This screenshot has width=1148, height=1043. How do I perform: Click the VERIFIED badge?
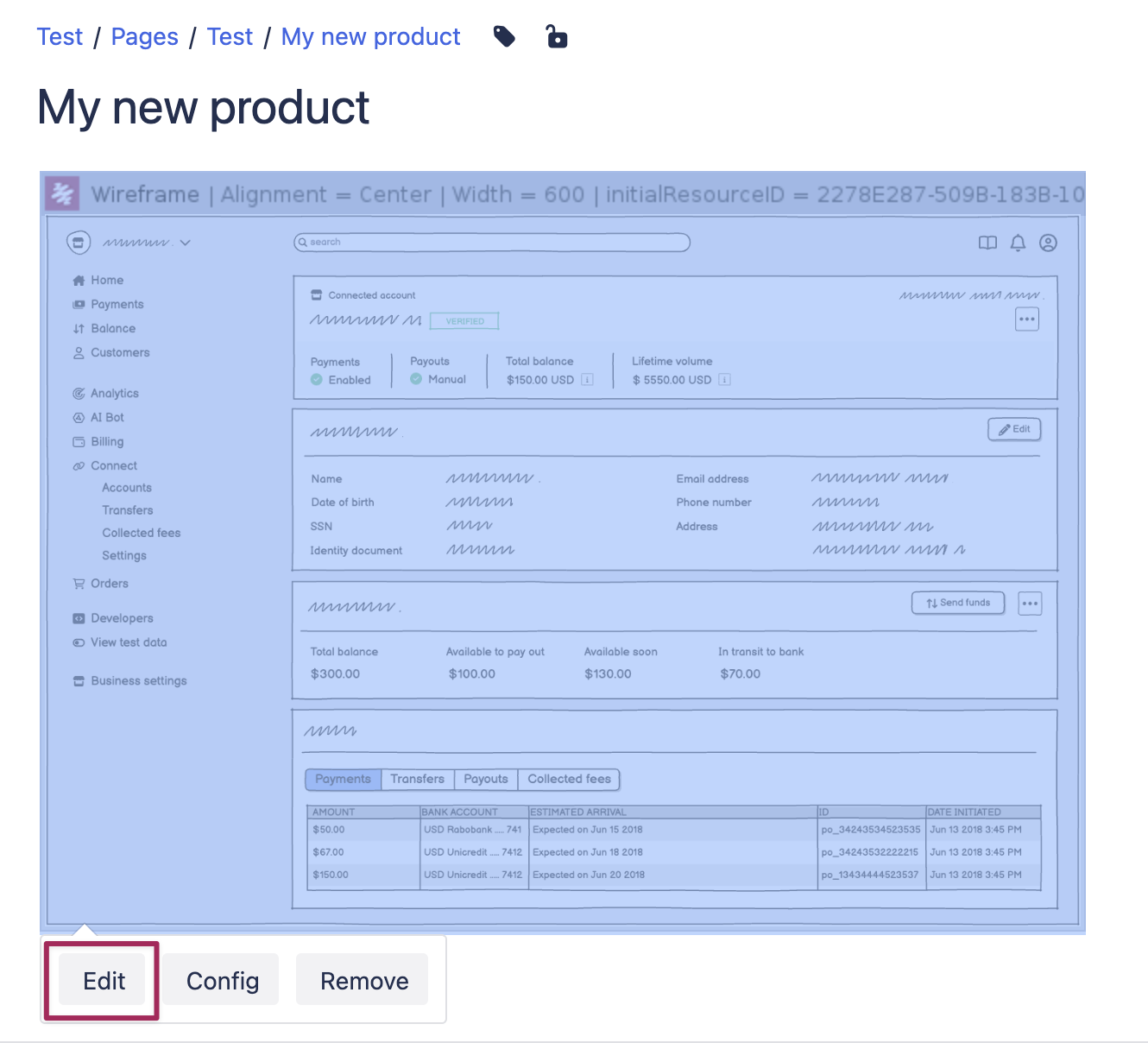coord(464,321)
